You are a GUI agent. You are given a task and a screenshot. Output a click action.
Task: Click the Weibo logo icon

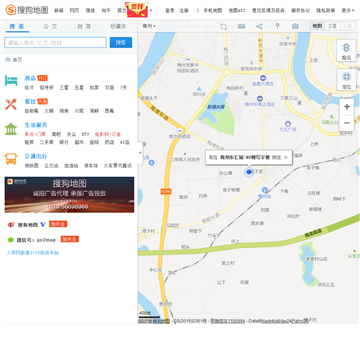[x=11, y=224]
